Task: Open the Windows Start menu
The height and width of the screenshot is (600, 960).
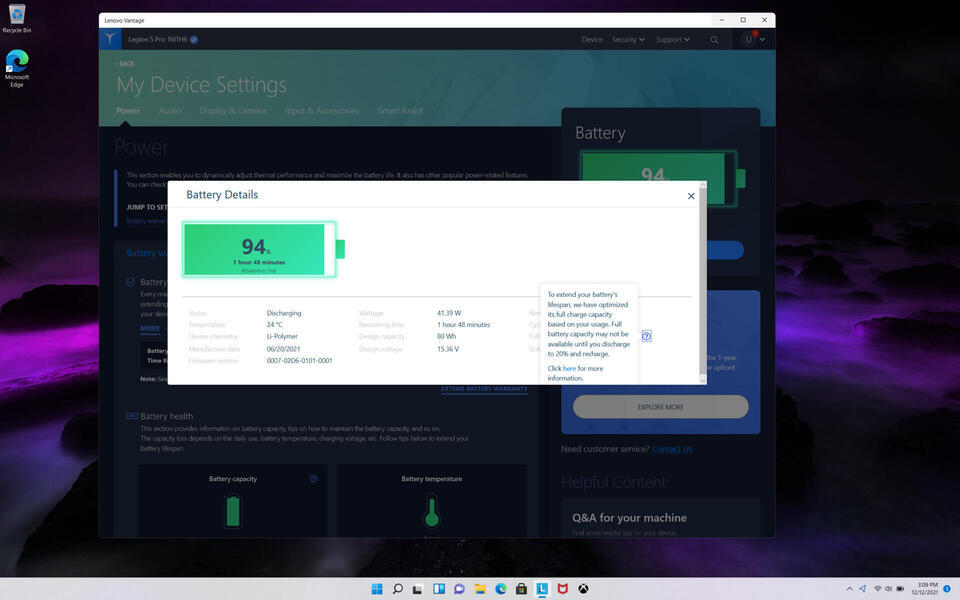Action: pyautogui.click(x=377, y=589)
